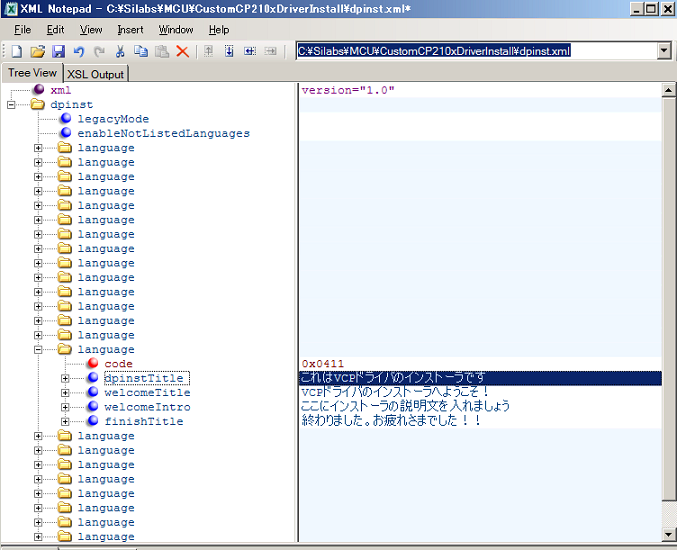677x550 pixels.
Task: Click the Open file toolbar icon
Action: [x=38, y=51]
